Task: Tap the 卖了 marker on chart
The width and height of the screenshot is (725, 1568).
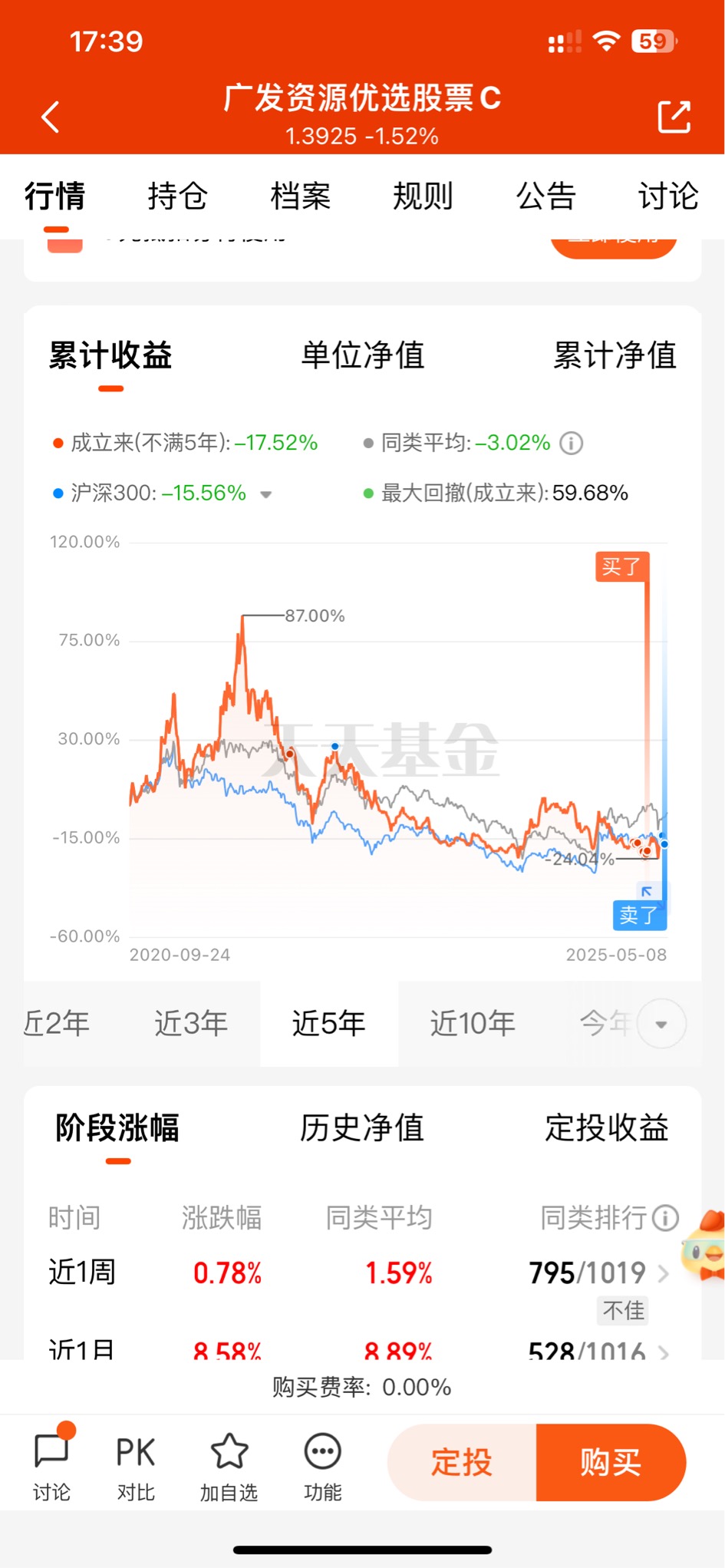Action: tap(640, 915)
